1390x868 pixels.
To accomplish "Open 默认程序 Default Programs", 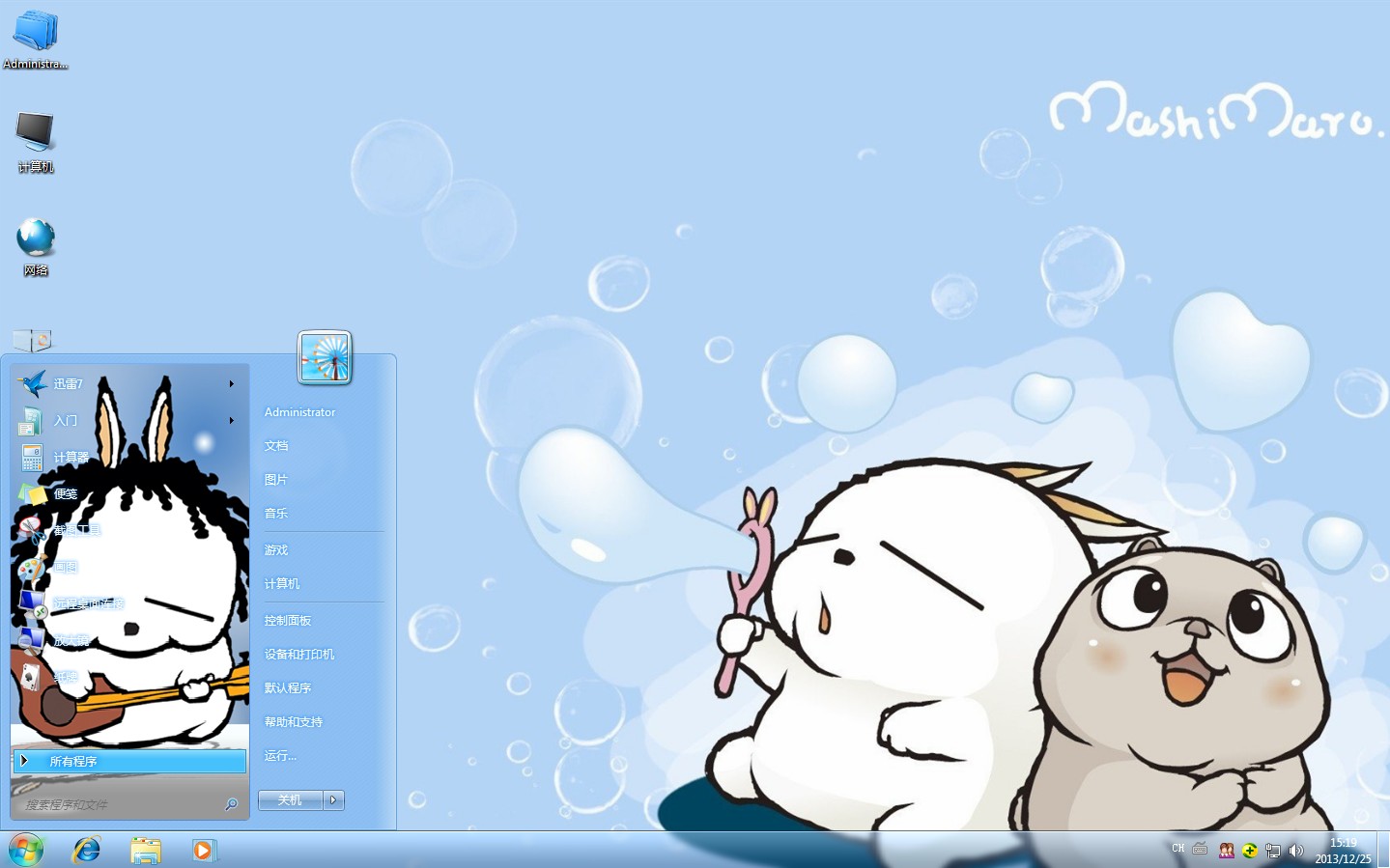I will click(x=288, y=688).
